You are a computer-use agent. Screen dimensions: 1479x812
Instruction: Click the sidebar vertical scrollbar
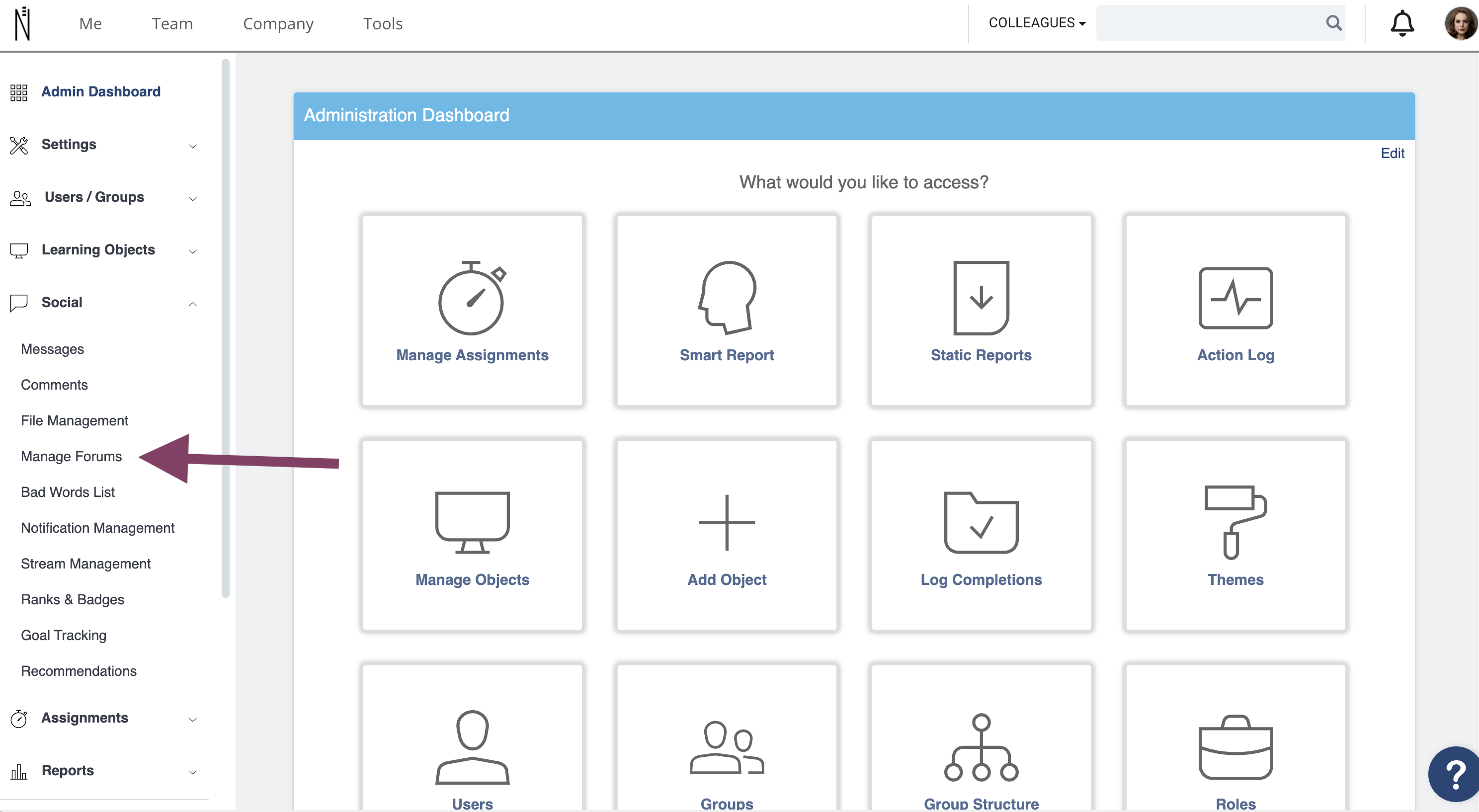coord(225,328)
